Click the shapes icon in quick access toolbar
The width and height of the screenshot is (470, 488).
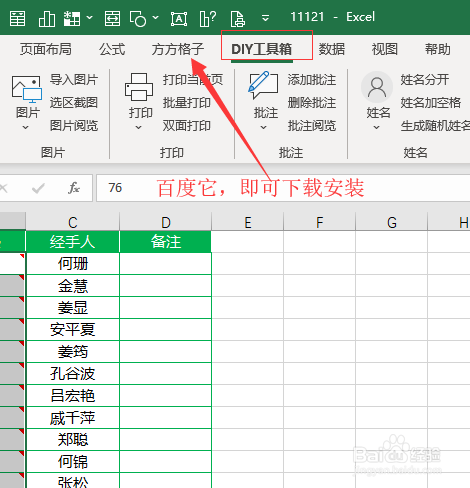[138, 19]
